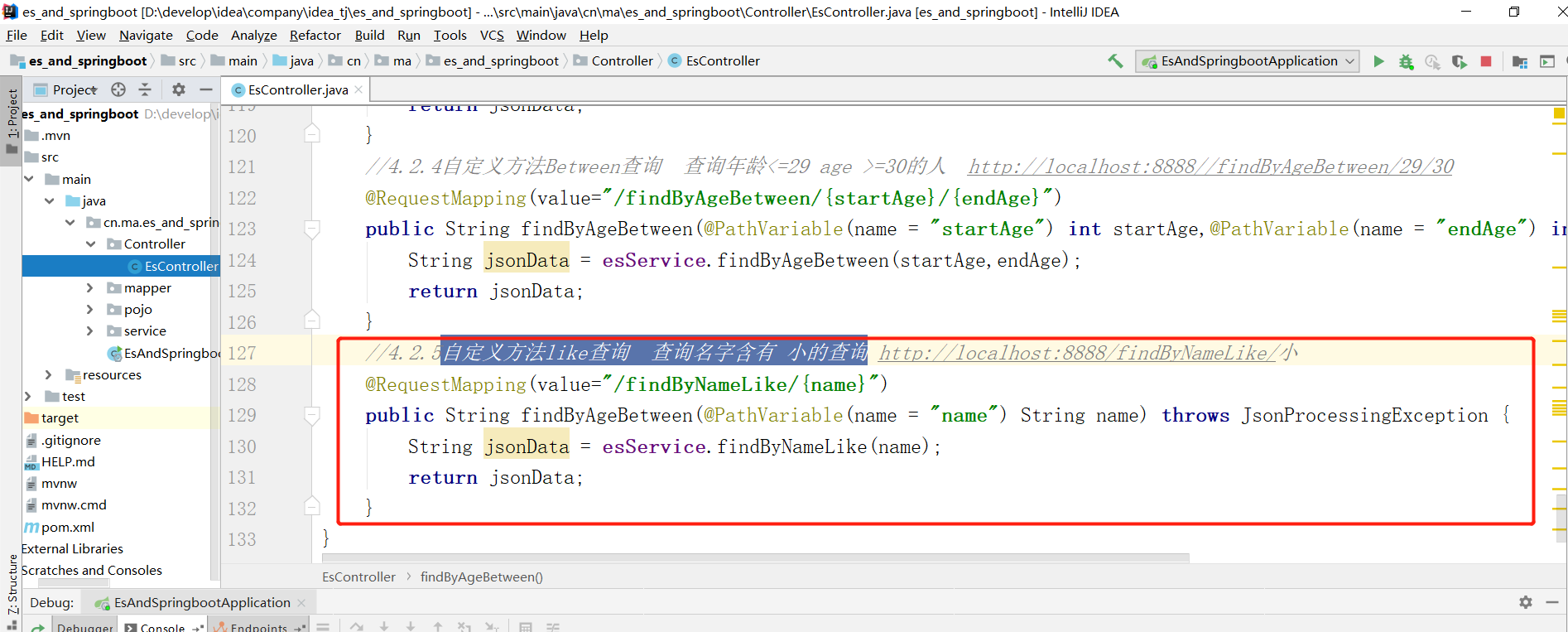
Task: Open Project panel settings gear
Action: pyautogui.click(x=179, y=89)
